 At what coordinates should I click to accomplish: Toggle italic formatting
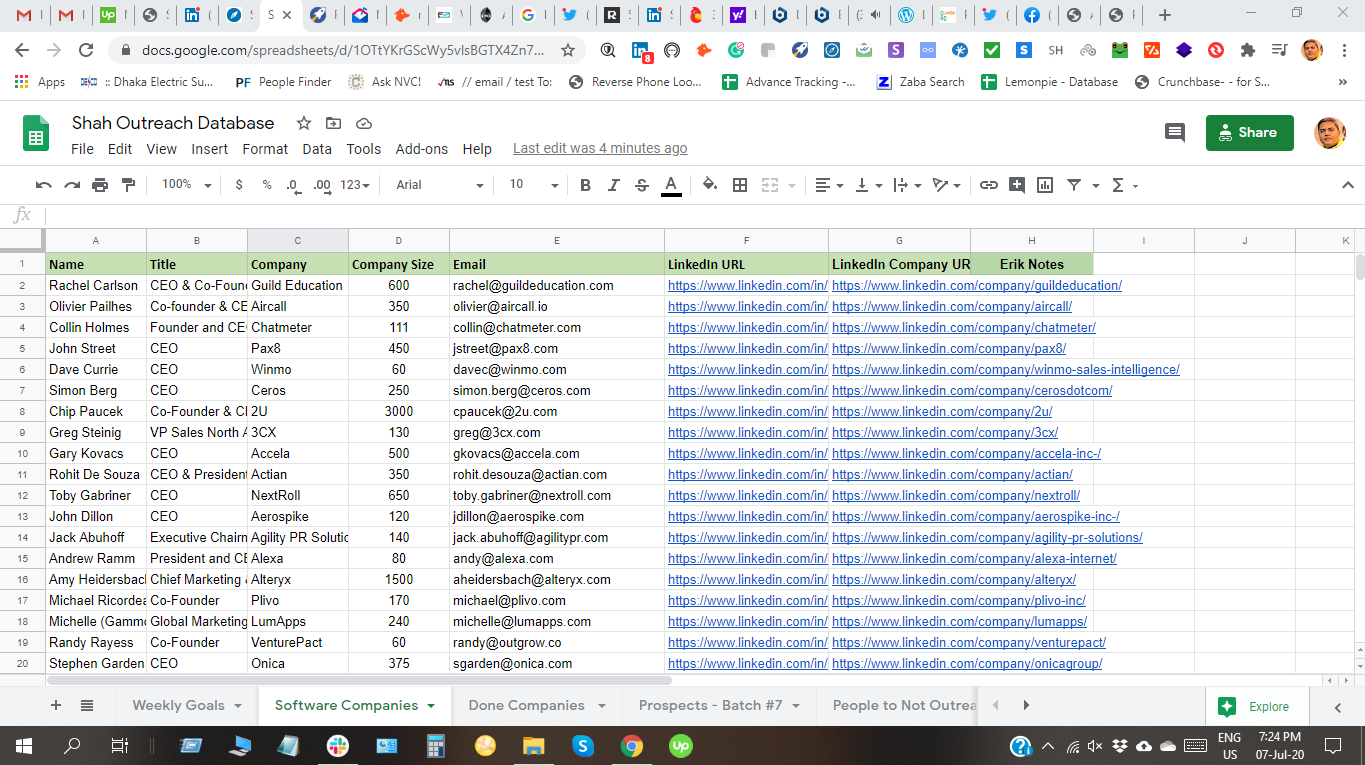[x=614, y=185]
